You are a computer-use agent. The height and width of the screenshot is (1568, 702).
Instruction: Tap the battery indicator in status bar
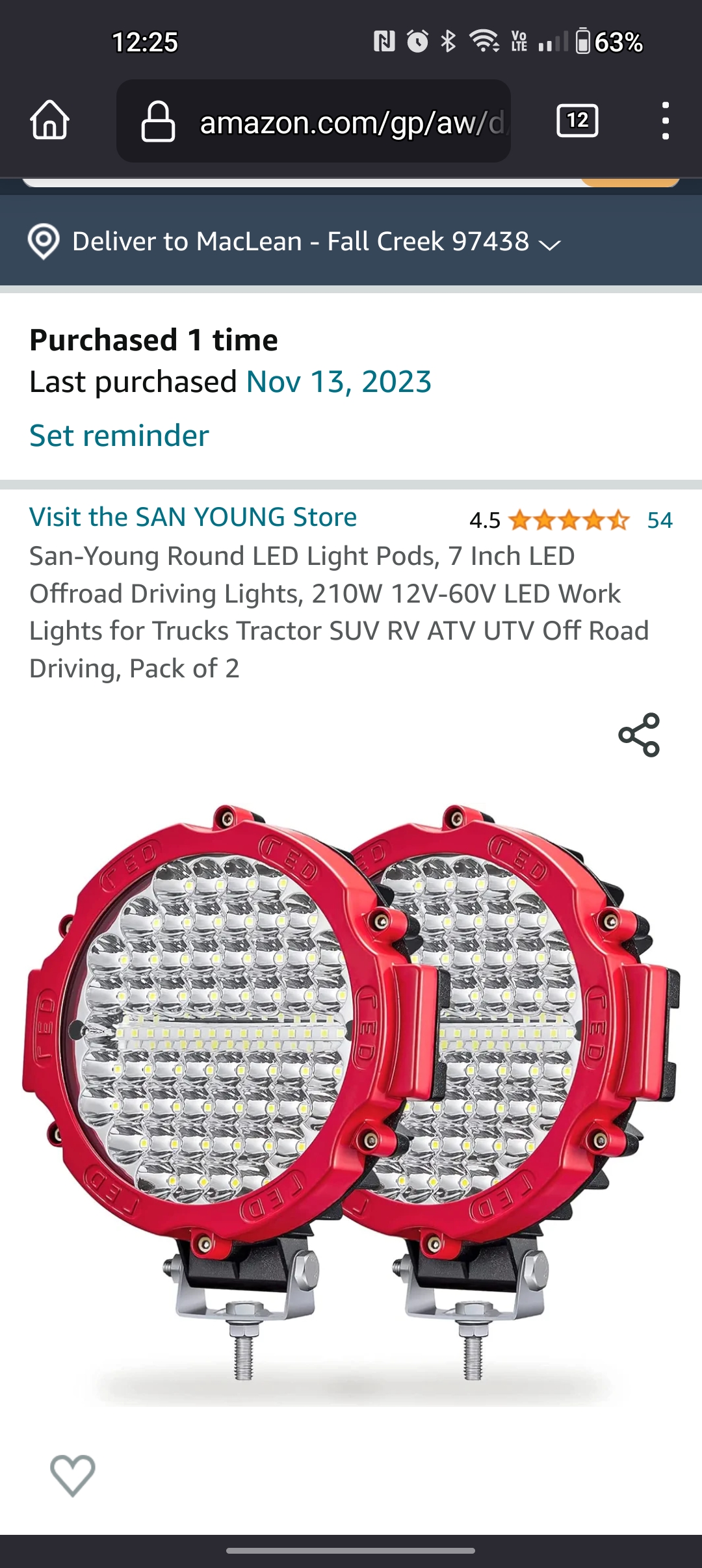pyautogui.click(x=583, y=42)
